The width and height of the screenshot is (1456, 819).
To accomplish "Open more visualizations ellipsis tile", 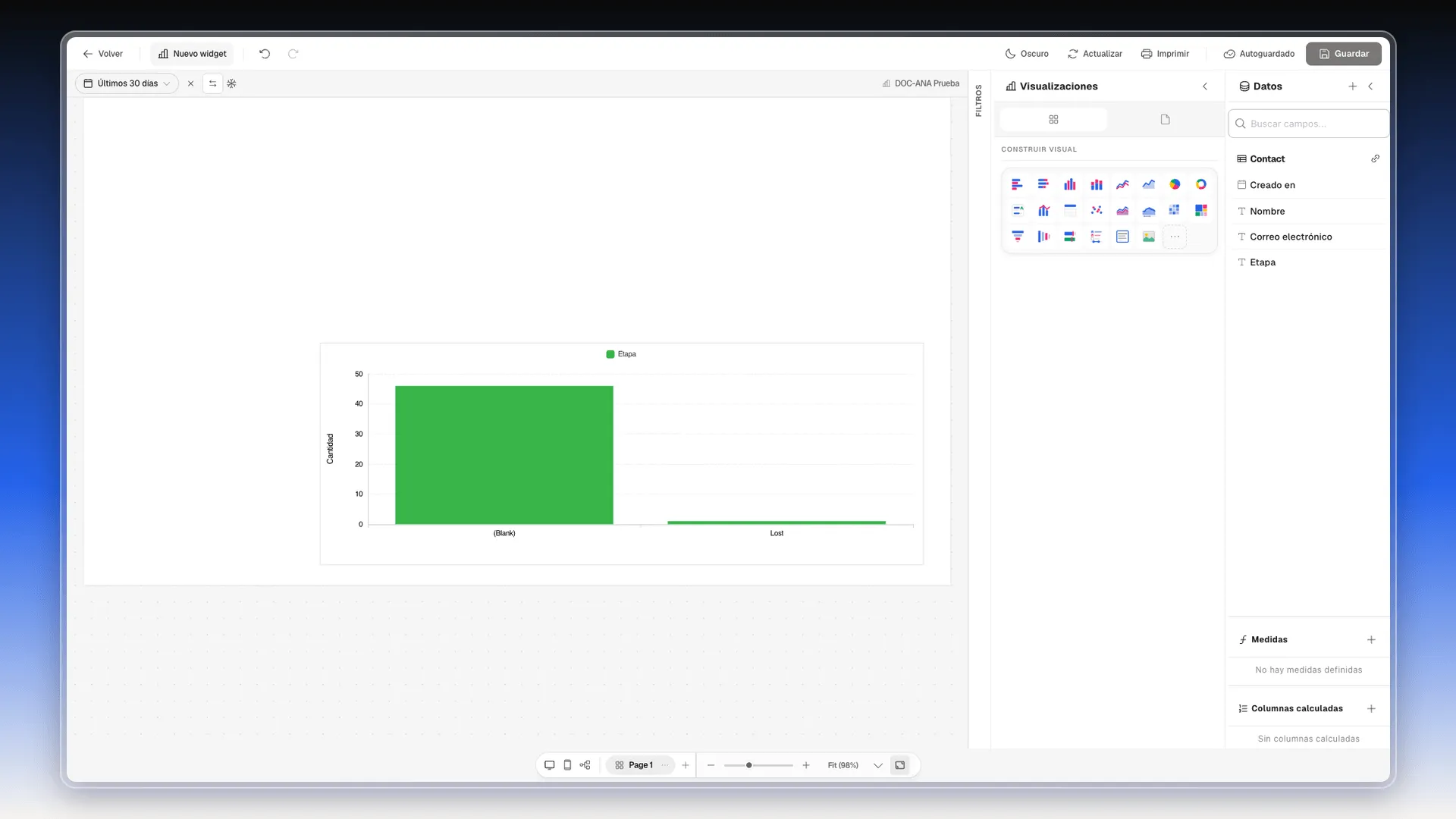I will (x=1175, y=237).
